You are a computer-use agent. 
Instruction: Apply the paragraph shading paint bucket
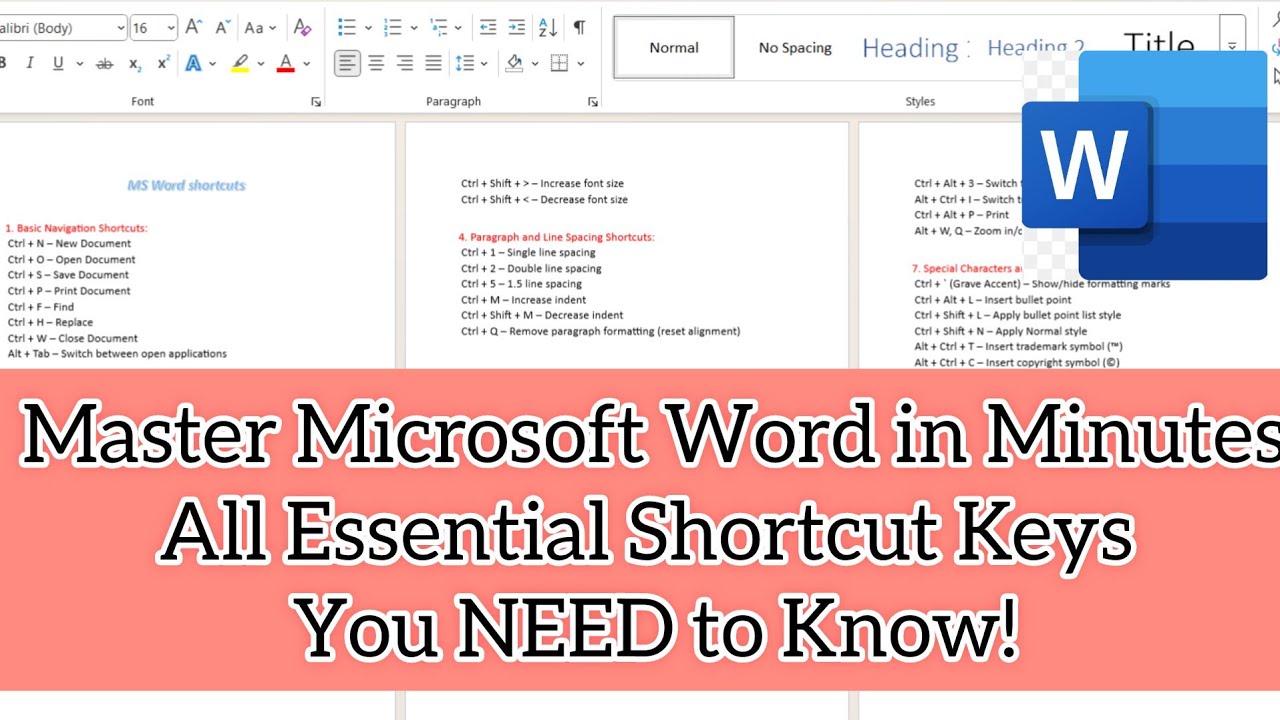(514, 63)
